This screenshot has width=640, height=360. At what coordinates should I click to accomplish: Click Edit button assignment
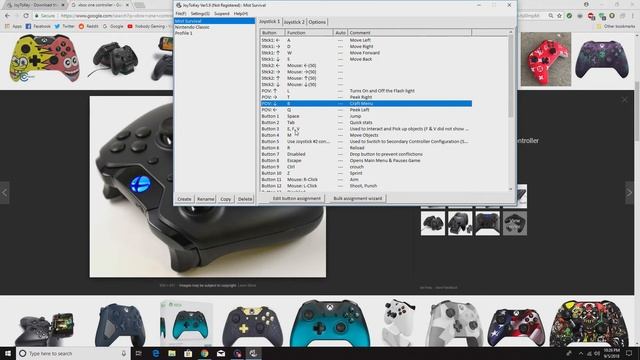(x=297, y=198)
